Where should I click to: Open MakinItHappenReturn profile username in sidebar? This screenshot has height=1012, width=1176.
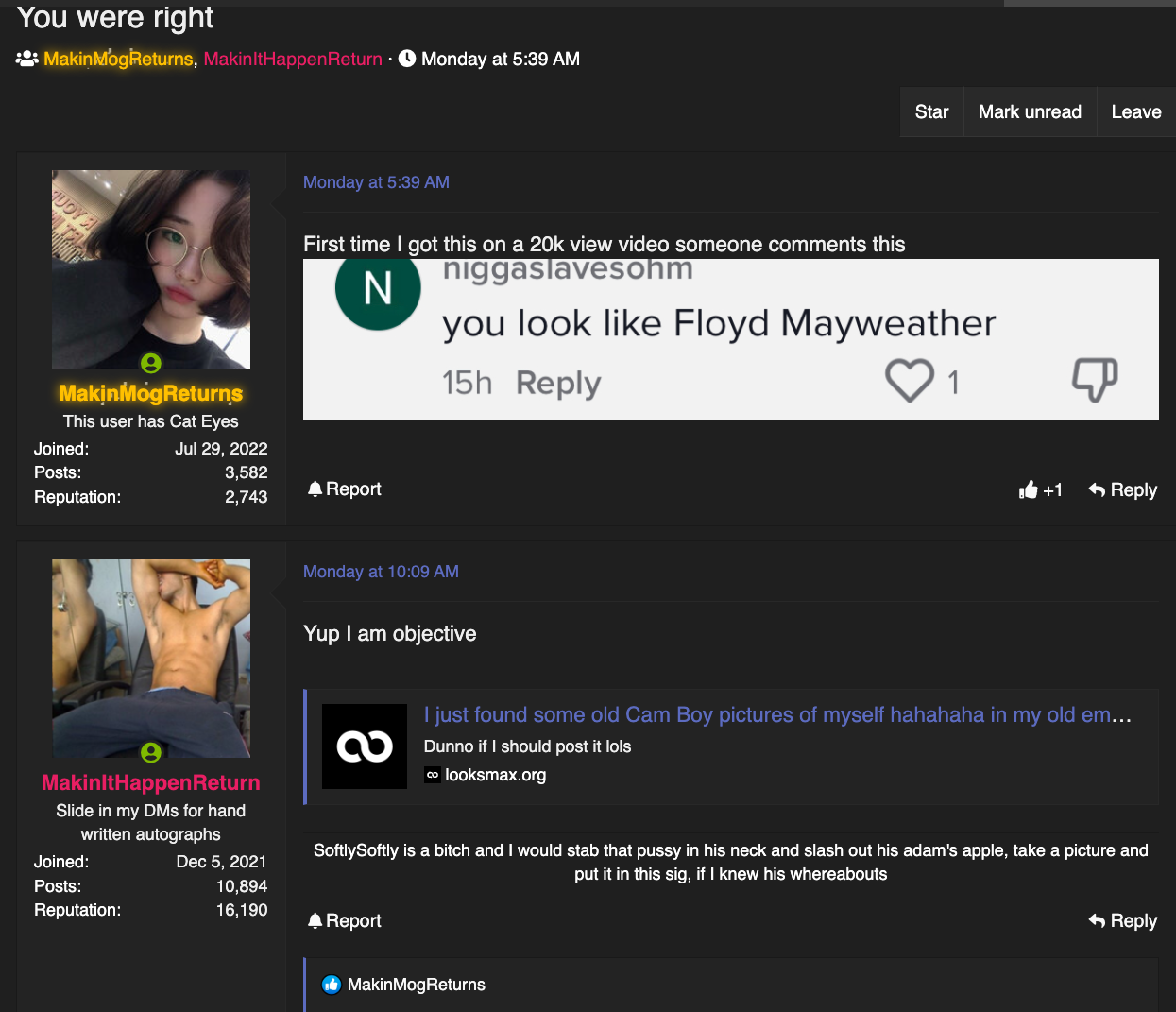[151, 782]
